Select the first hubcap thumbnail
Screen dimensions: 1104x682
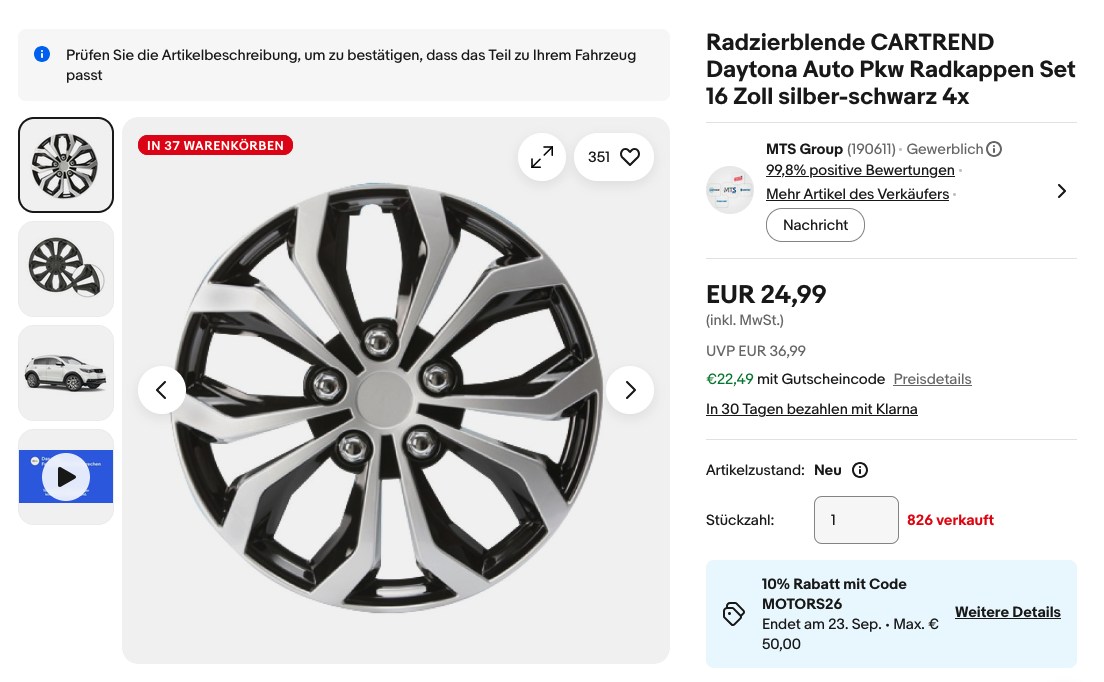pos(66,165)
